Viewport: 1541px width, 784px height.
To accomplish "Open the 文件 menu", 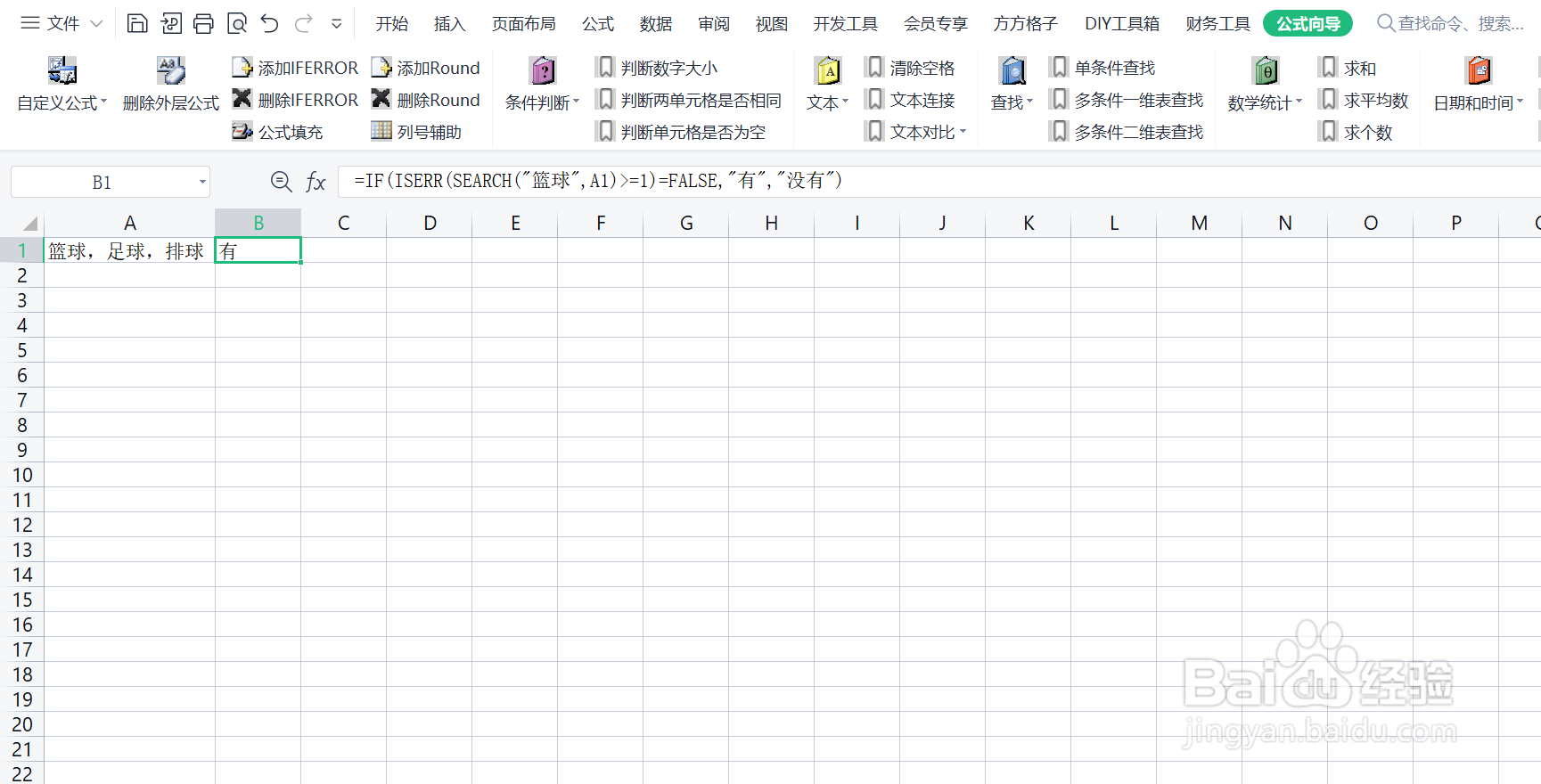I will 61,24.
